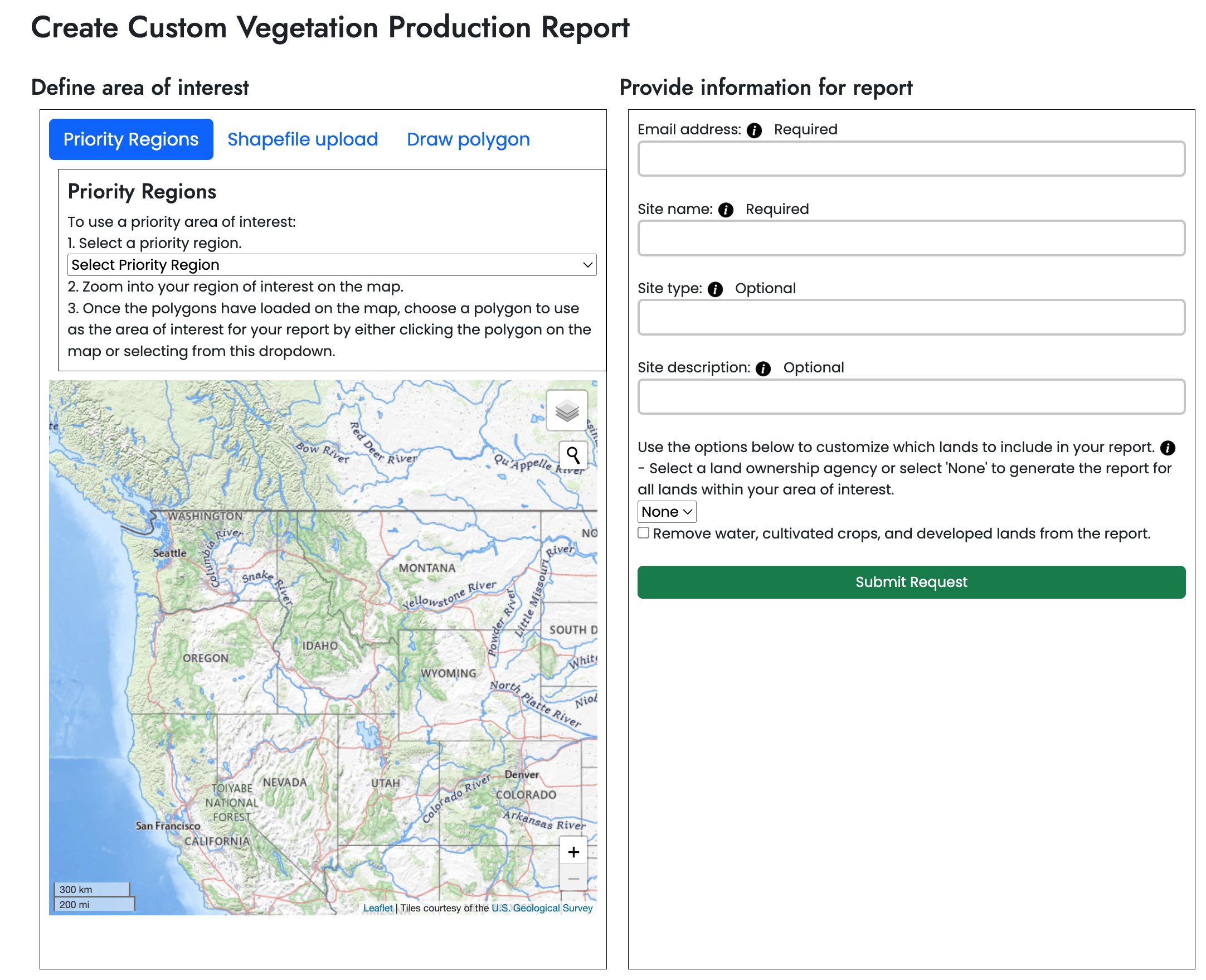Open the land ownership None dropdown
Viewport: 1206px width, 980px height.
point(666,512)
